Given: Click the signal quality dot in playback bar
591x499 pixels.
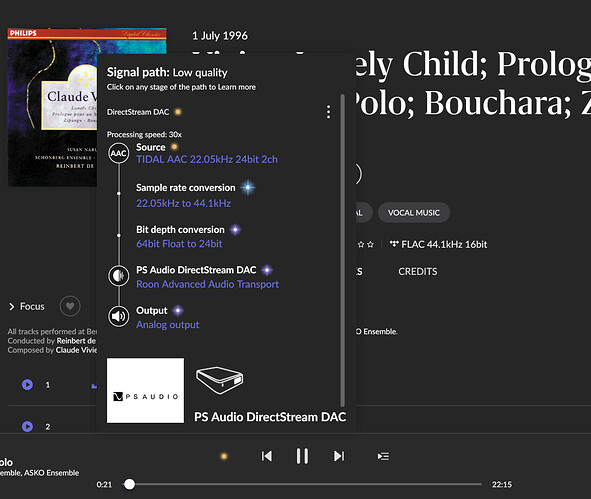Looking at the screenshot, I should coord(224,456).
